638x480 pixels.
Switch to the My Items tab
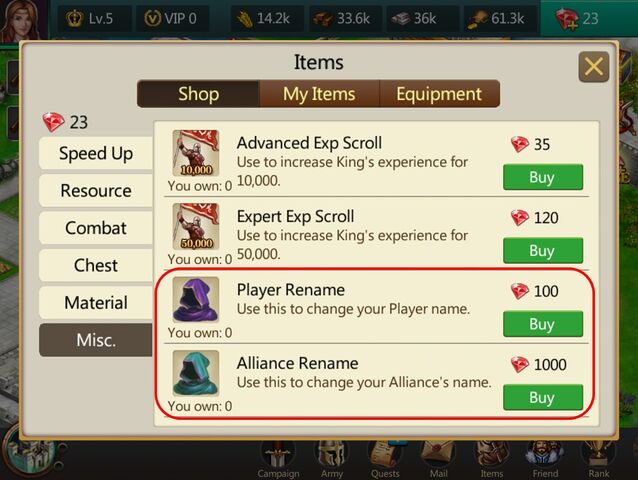click(319, 94)
